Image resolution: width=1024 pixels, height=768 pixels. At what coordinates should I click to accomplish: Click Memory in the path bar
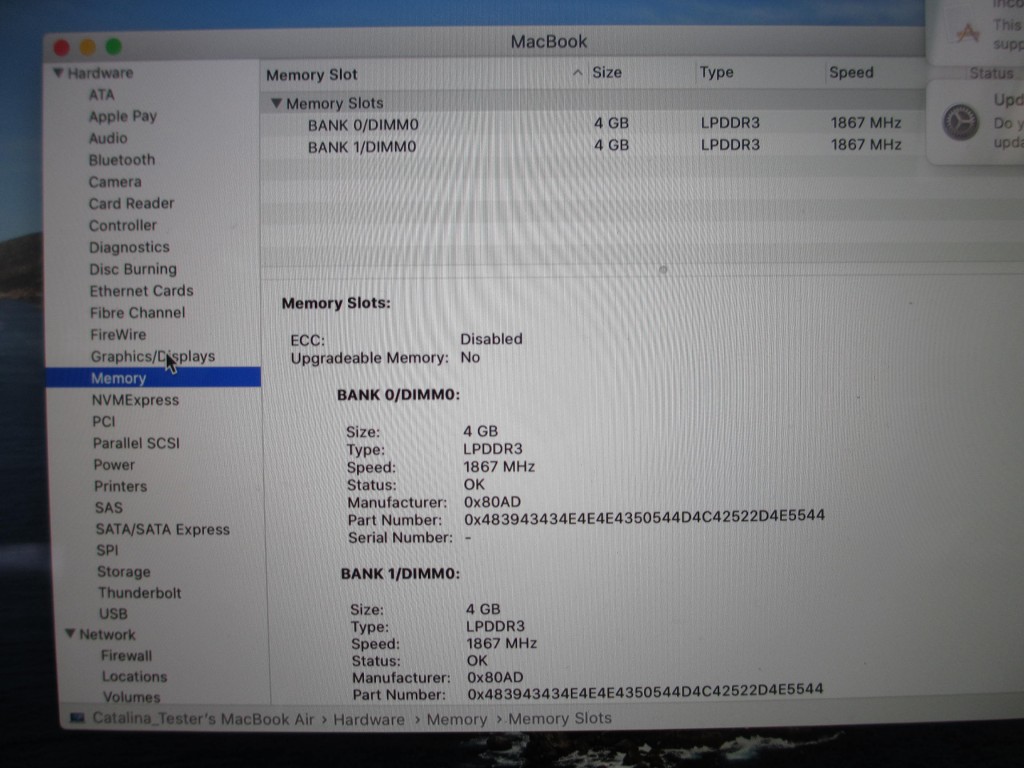(x=456, y=719)
